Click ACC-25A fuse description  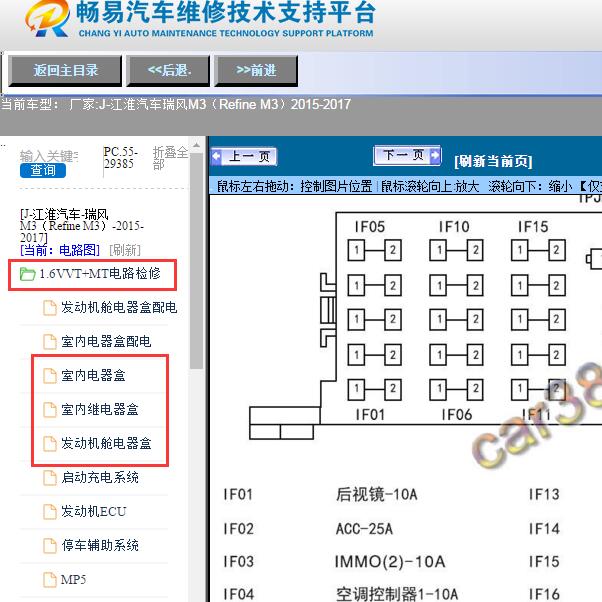click(x=364, y=529)
